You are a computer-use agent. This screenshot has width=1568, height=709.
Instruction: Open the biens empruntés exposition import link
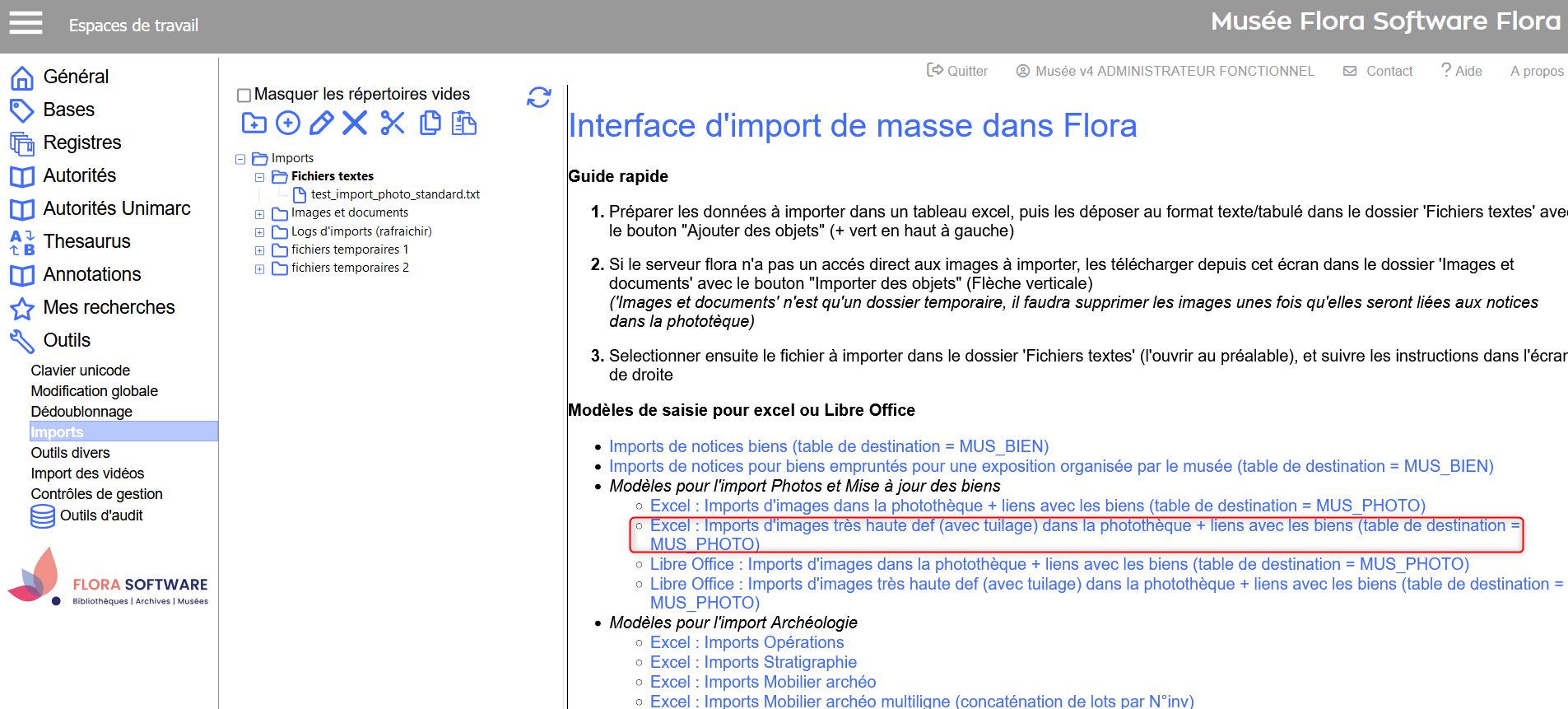[1051, 466]
